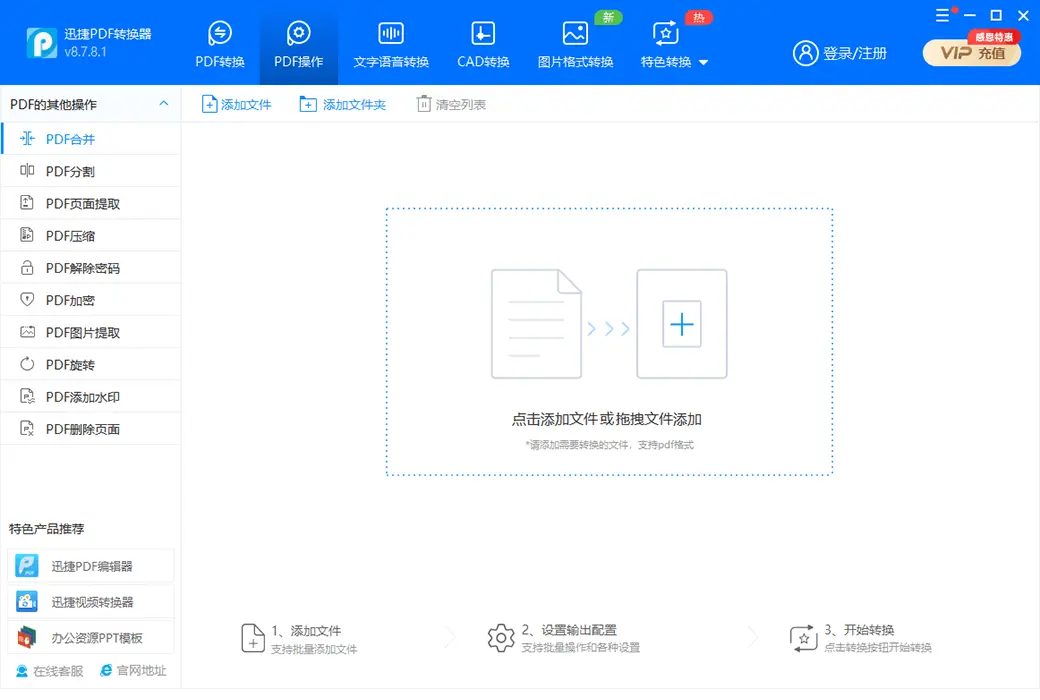This screenshot has height=700, width=1040.
Task: Open the 迅捷PDF编辑器 recommendation
Action: pos(91,566)
